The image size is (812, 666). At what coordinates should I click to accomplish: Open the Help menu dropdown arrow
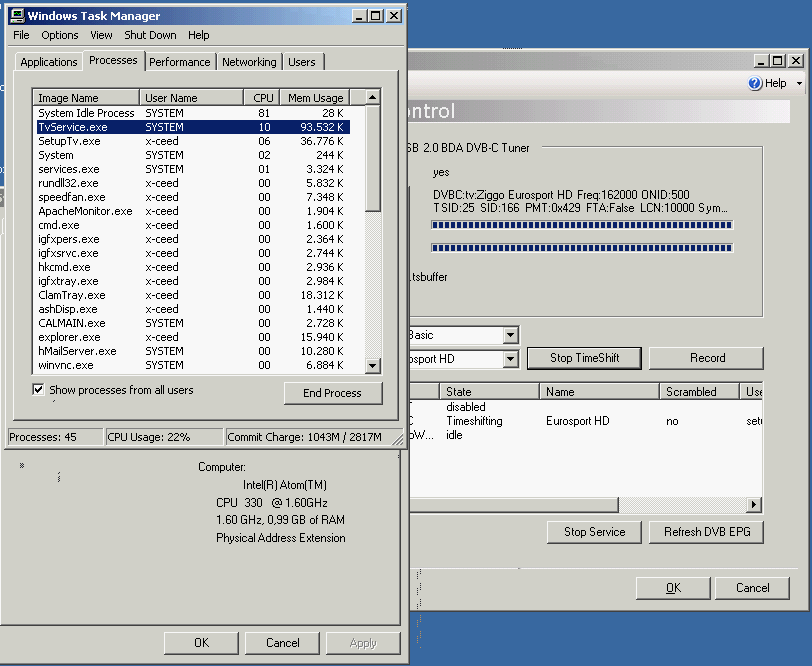point(799,84)
